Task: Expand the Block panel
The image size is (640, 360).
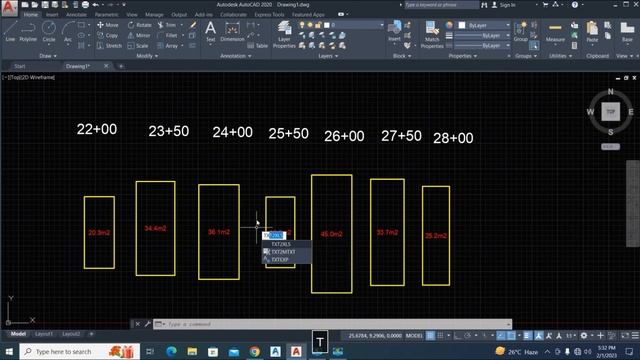Action: coord(402,56)
